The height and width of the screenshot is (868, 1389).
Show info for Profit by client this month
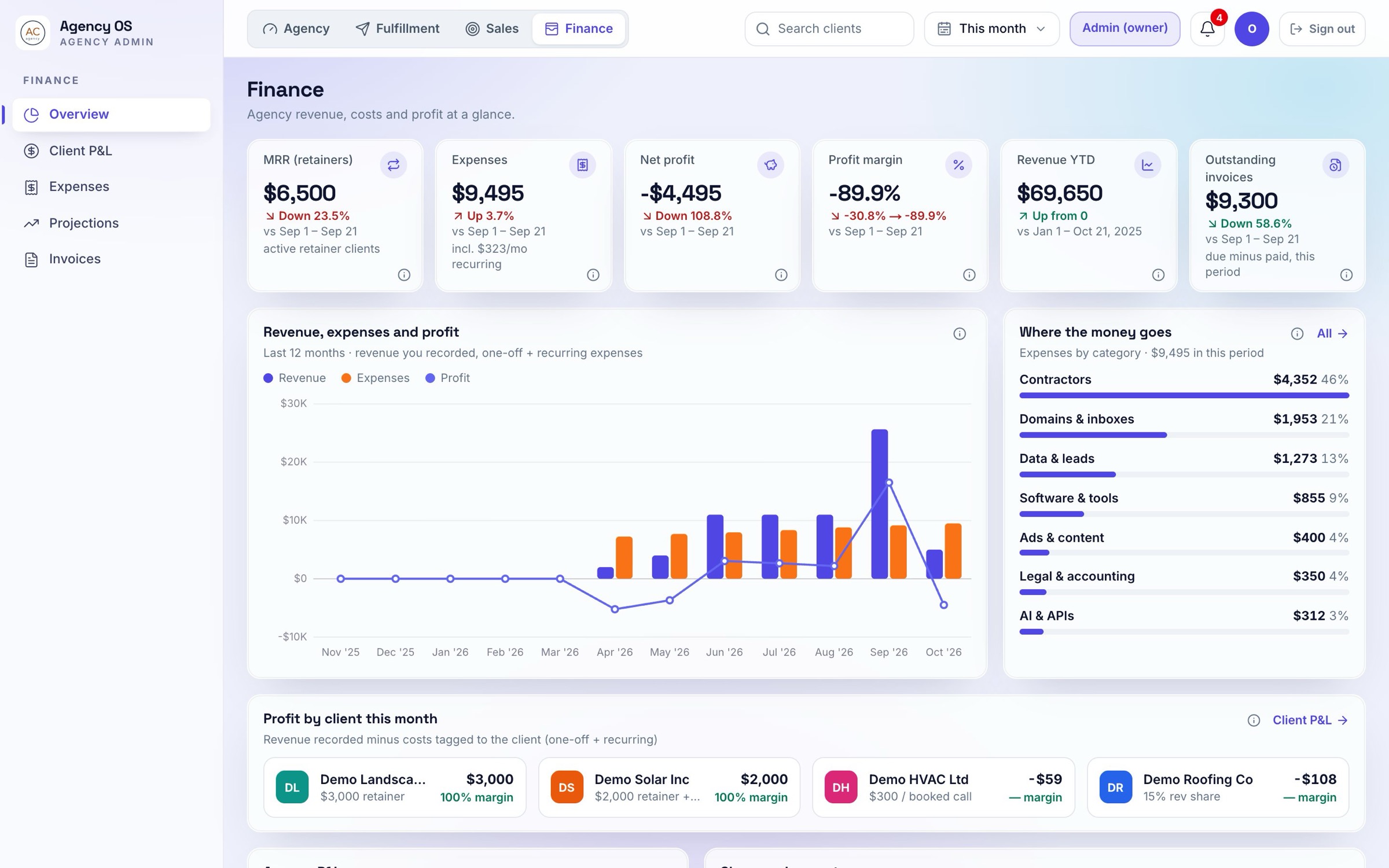click(1253, 720)
